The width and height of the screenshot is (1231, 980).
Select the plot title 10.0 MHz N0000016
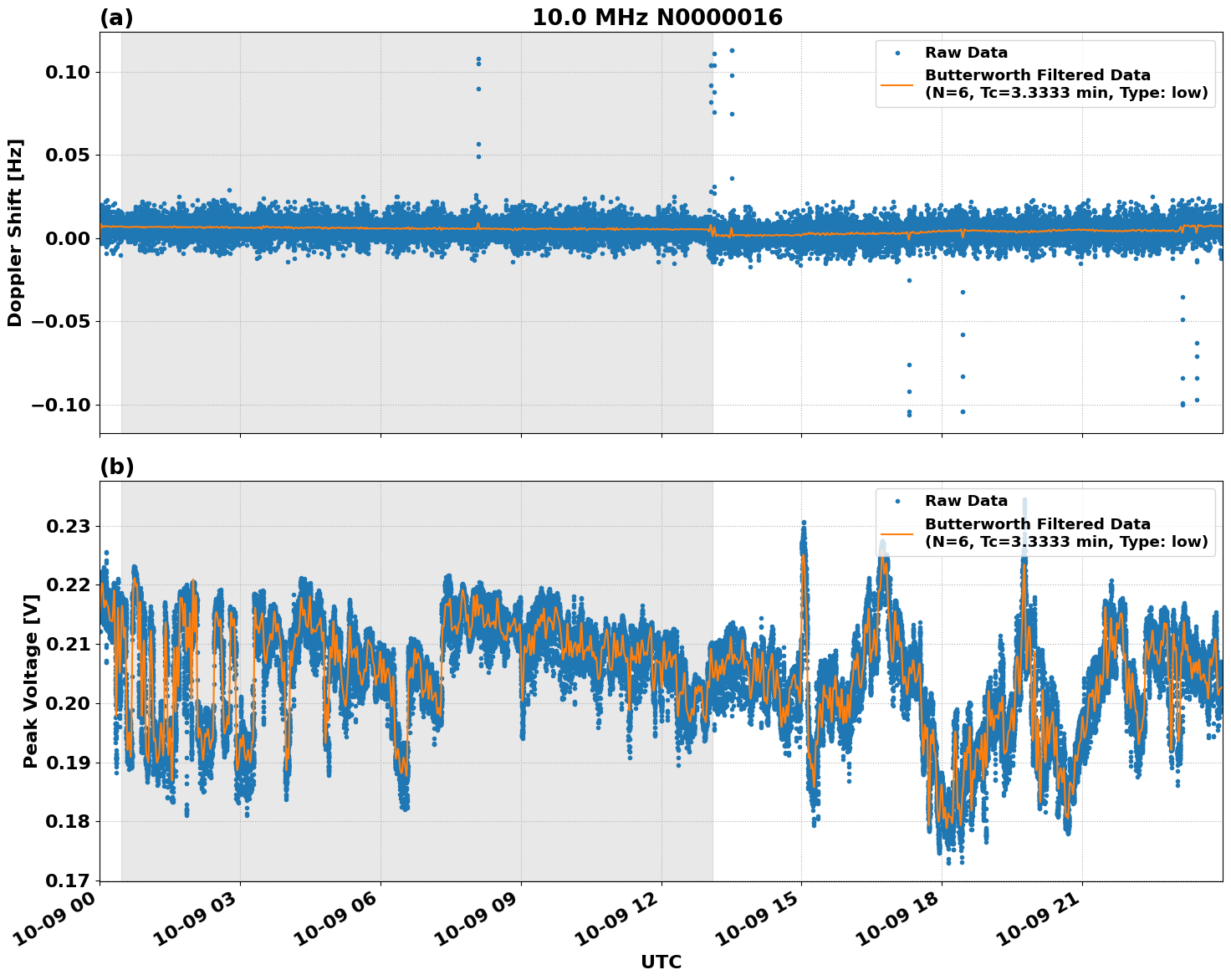(657, 18)
